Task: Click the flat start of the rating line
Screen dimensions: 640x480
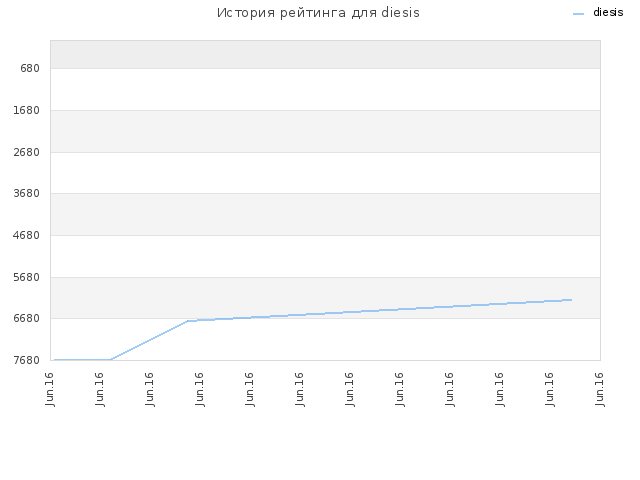Action: click(x=82, y=360)
